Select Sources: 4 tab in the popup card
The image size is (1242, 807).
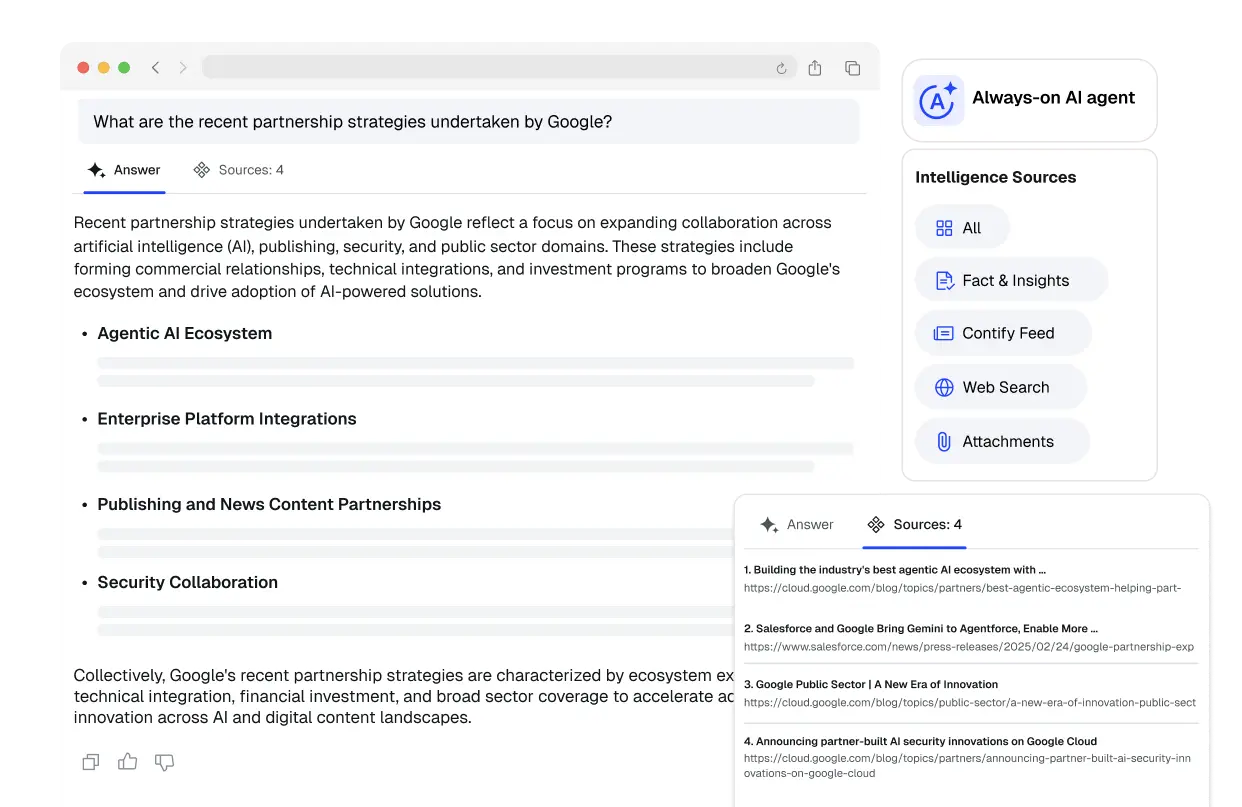[915, 525]
